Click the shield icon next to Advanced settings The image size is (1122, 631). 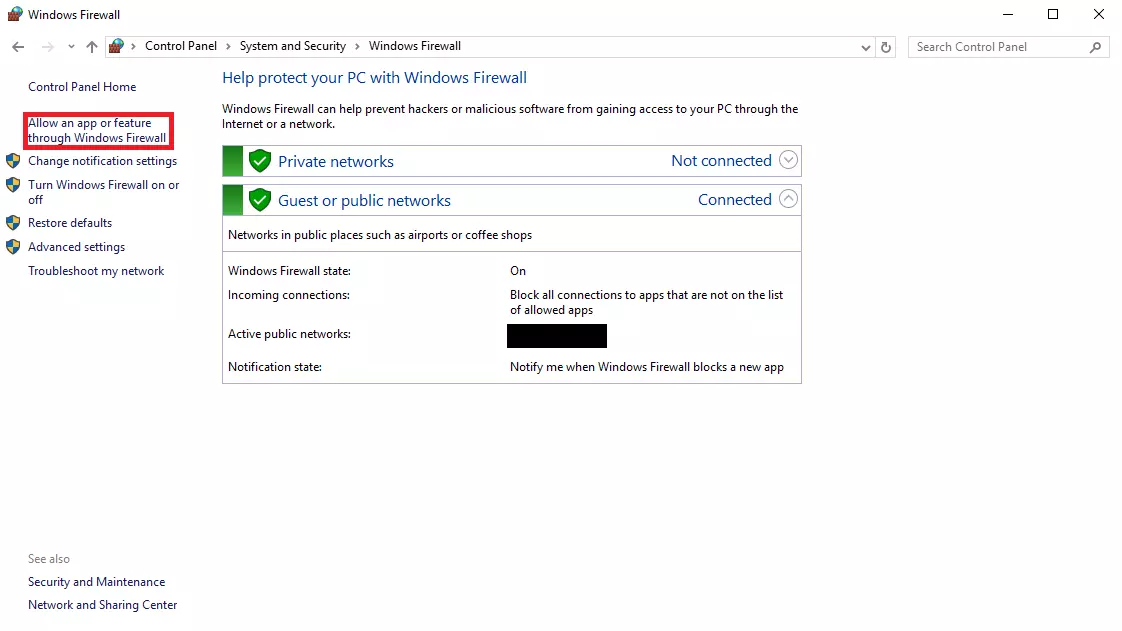13,247
